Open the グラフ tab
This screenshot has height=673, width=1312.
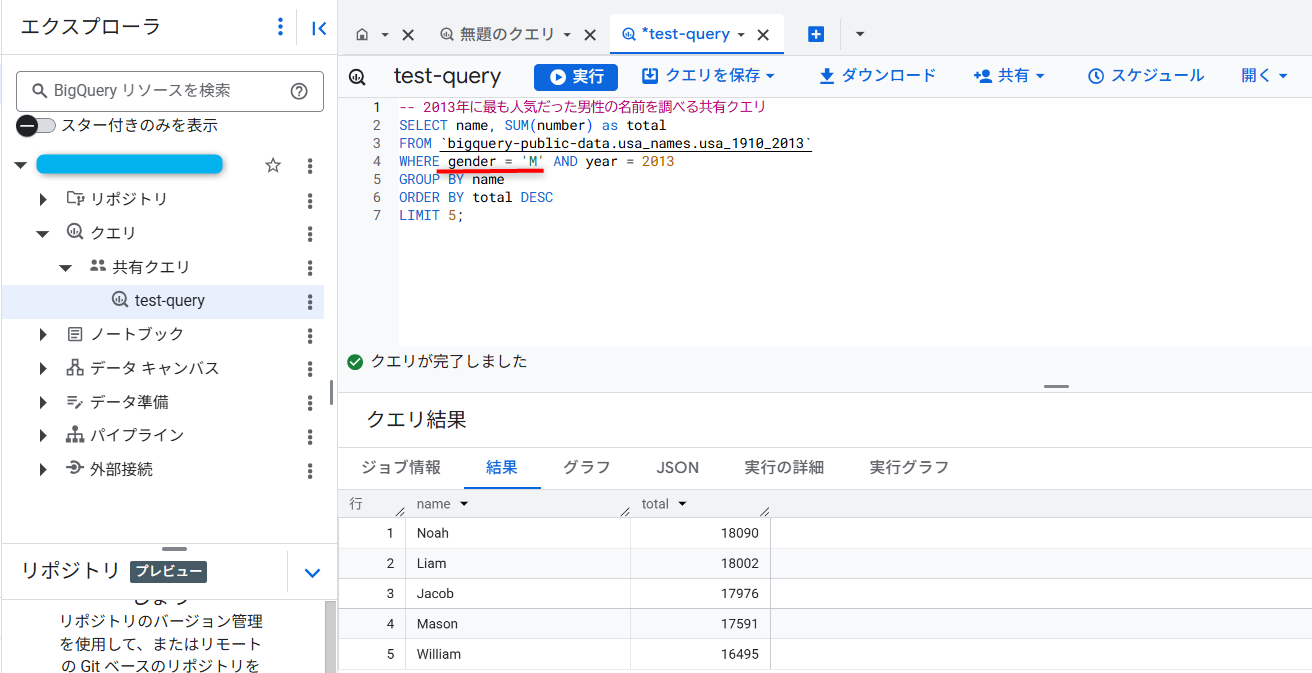pos(587,468)
